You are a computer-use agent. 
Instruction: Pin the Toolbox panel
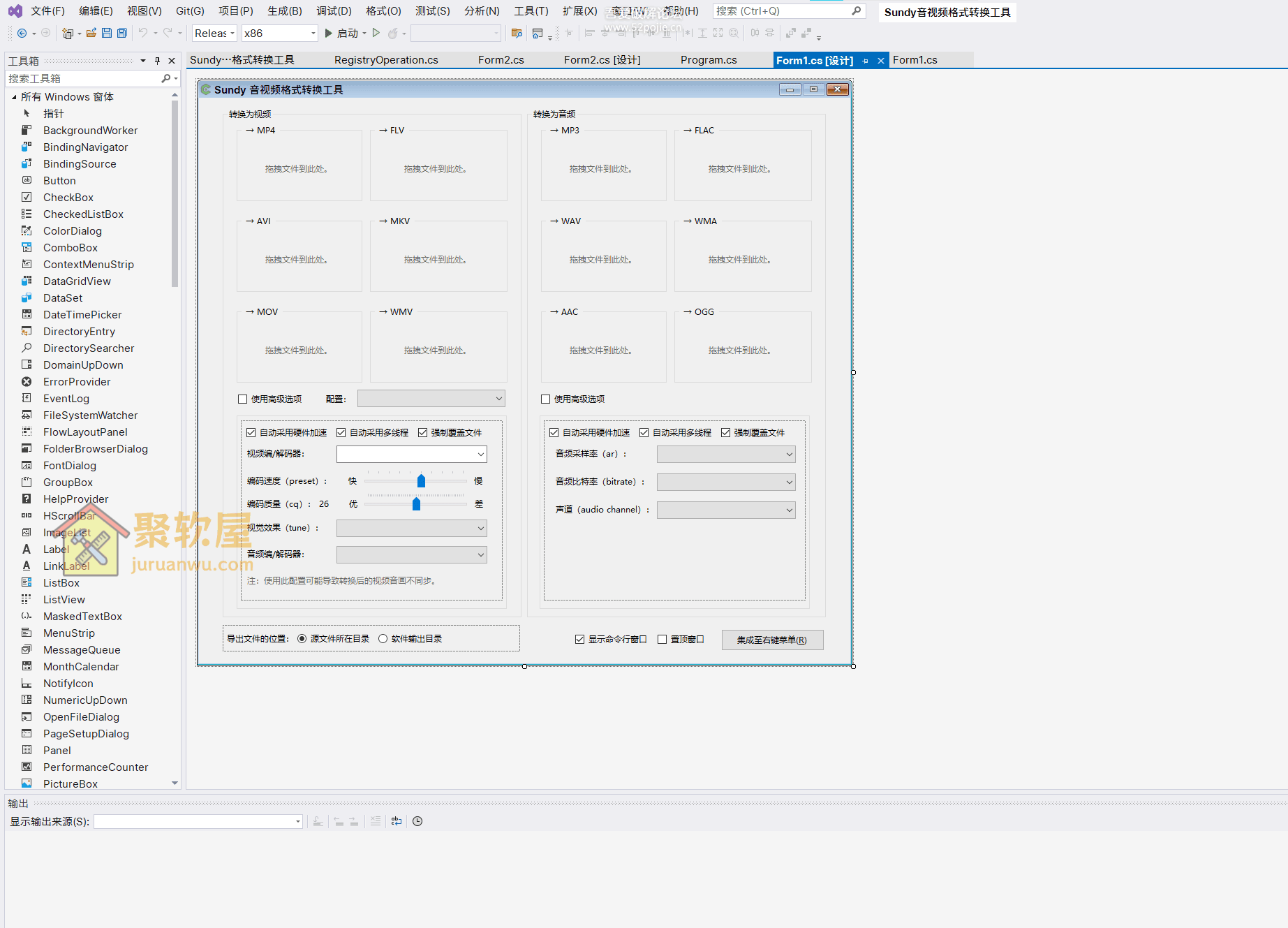coord(158,61)
